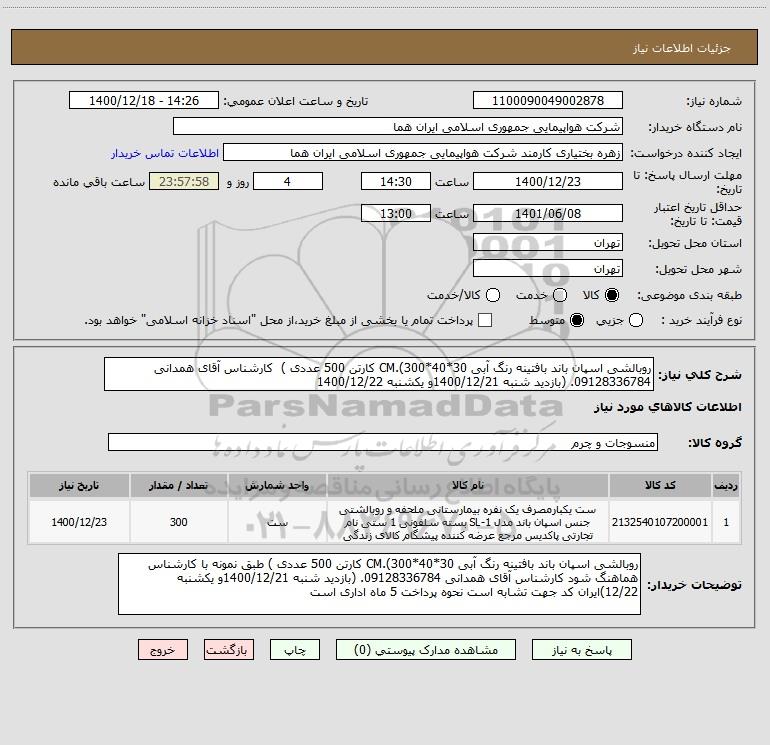Viewport: 770px width, 745px height.
Task: Click the واحد شمارش column header
Action: [277, 485]
